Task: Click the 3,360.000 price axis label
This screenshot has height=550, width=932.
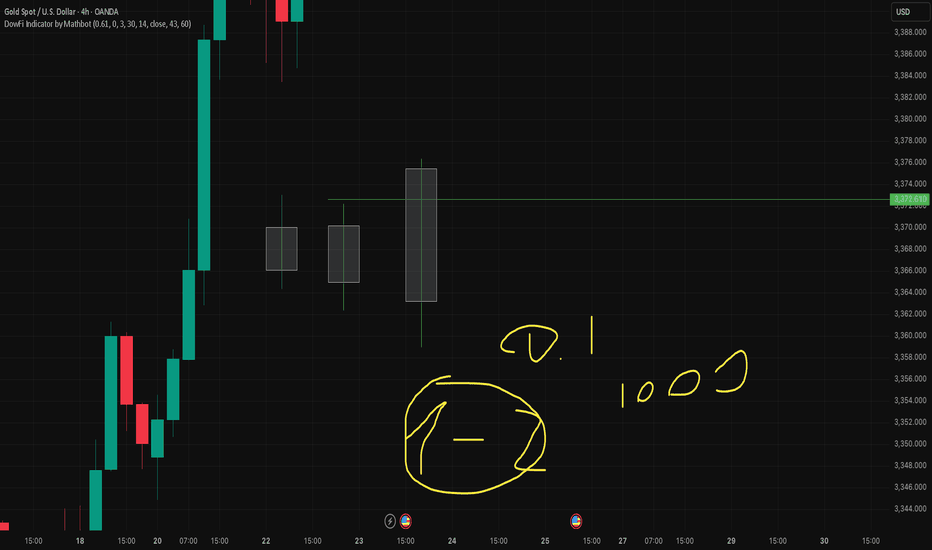Action: click(x=910, y=335)
